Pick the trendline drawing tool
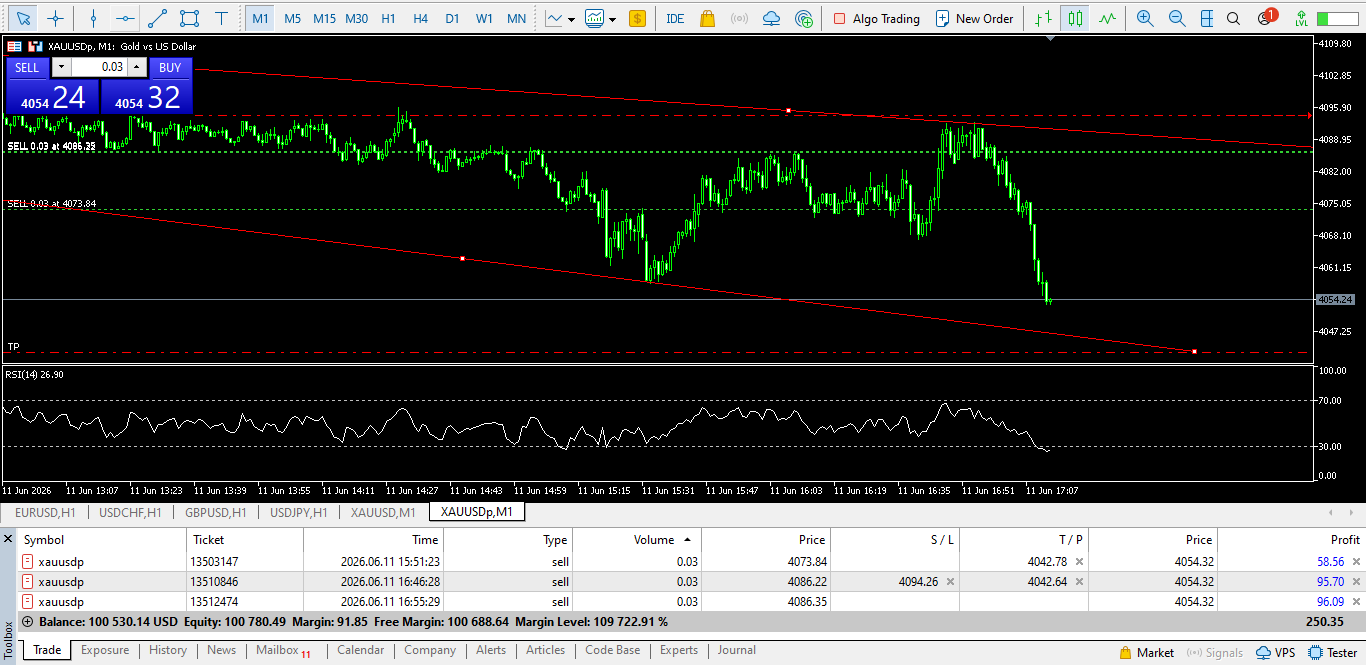This screenshot has width=1366, height=665. 157,18
